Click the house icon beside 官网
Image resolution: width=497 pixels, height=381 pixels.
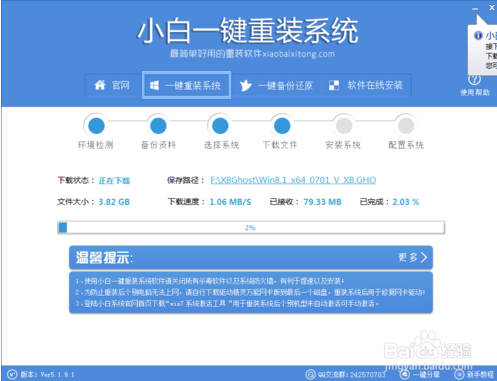(100, 85)
